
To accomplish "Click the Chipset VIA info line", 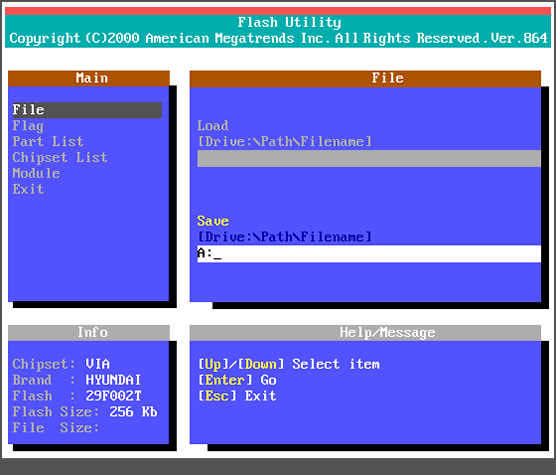I will pos(61,364).
